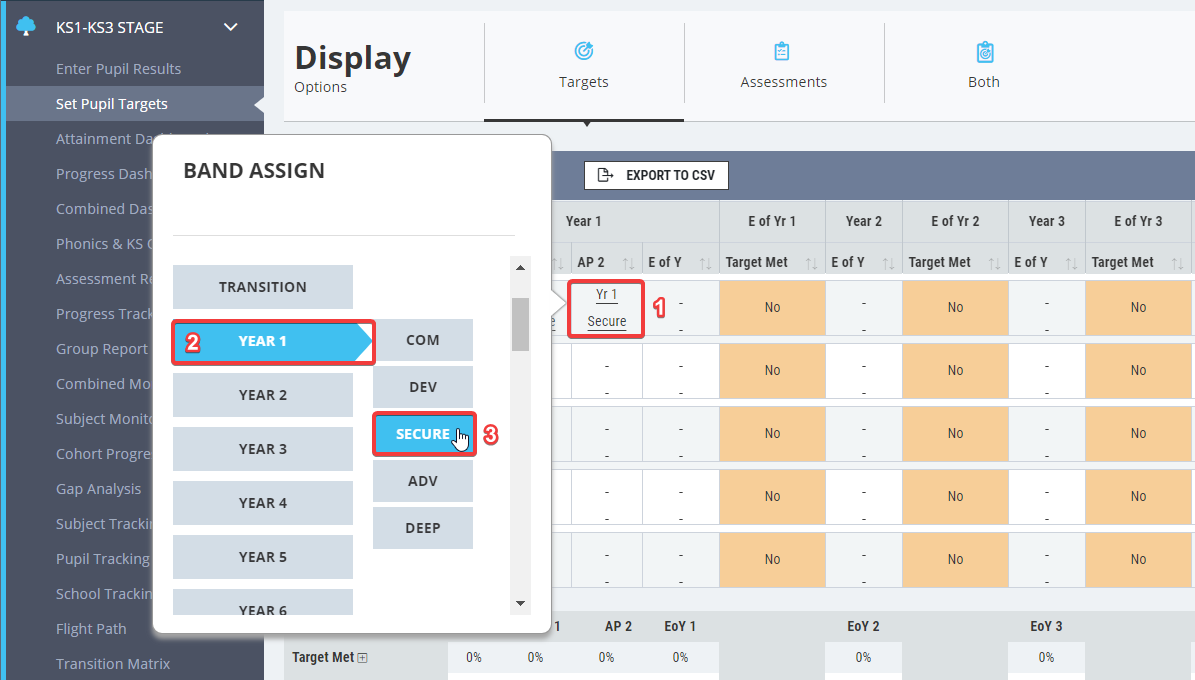
Task: Choose the DEEP sub-band
Action: click(423, 528)
